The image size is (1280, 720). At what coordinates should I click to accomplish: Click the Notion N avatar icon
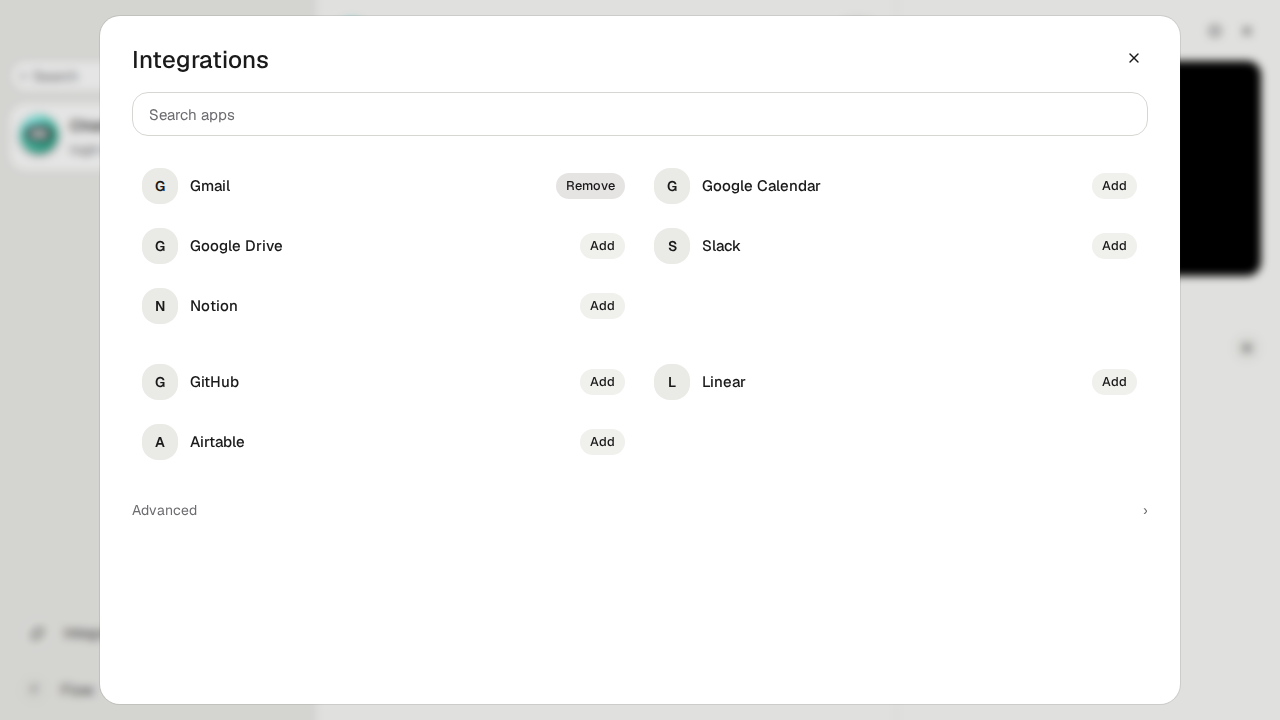tap(160, 306)
